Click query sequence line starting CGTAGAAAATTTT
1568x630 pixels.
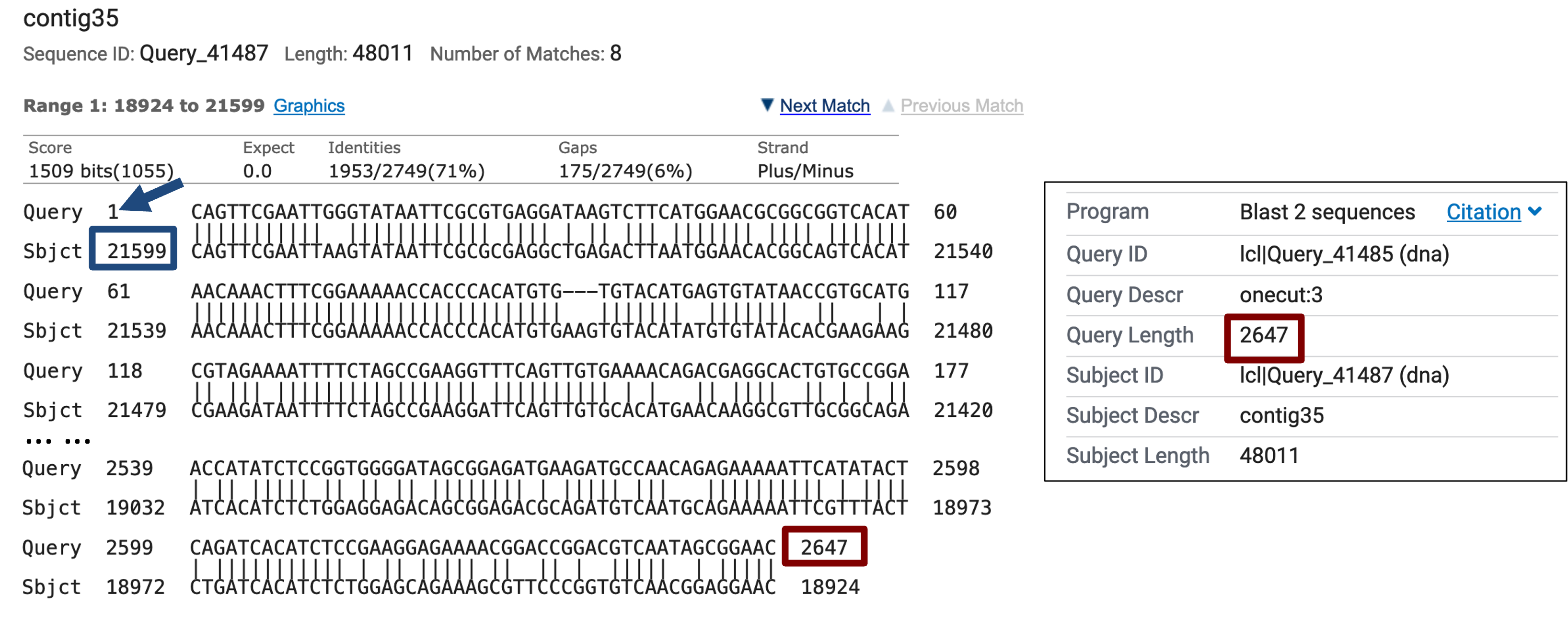[550, 370]
